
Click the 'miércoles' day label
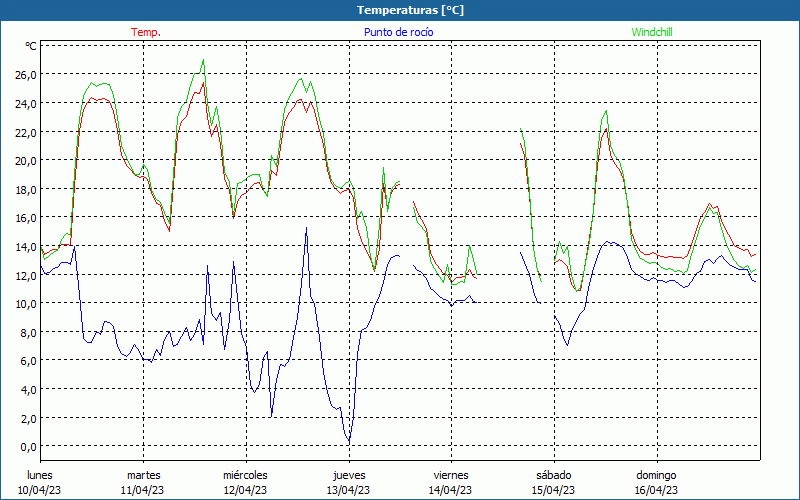[x=245, y=475]
